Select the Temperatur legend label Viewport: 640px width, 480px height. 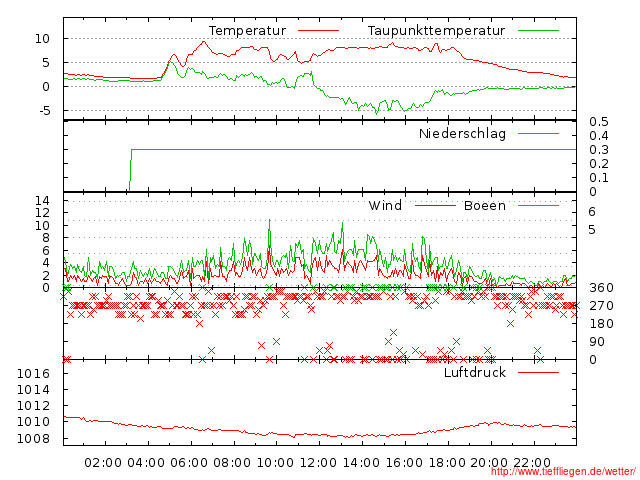(x=247, y=31)
